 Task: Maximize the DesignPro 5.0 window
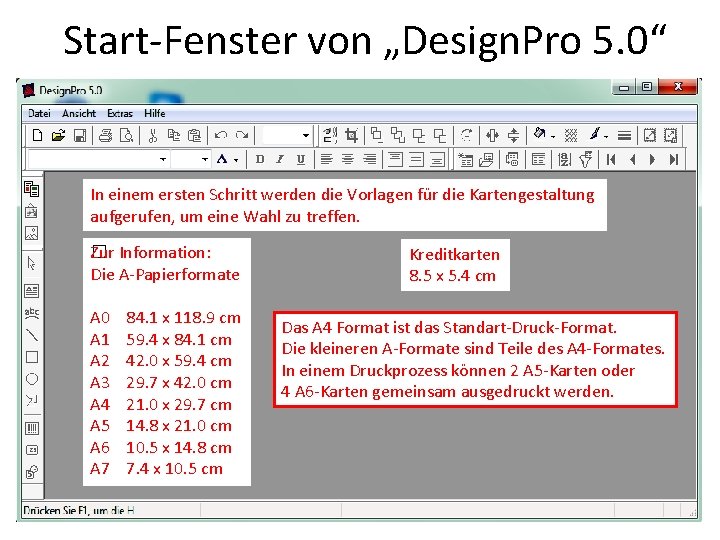click(647, 86)
